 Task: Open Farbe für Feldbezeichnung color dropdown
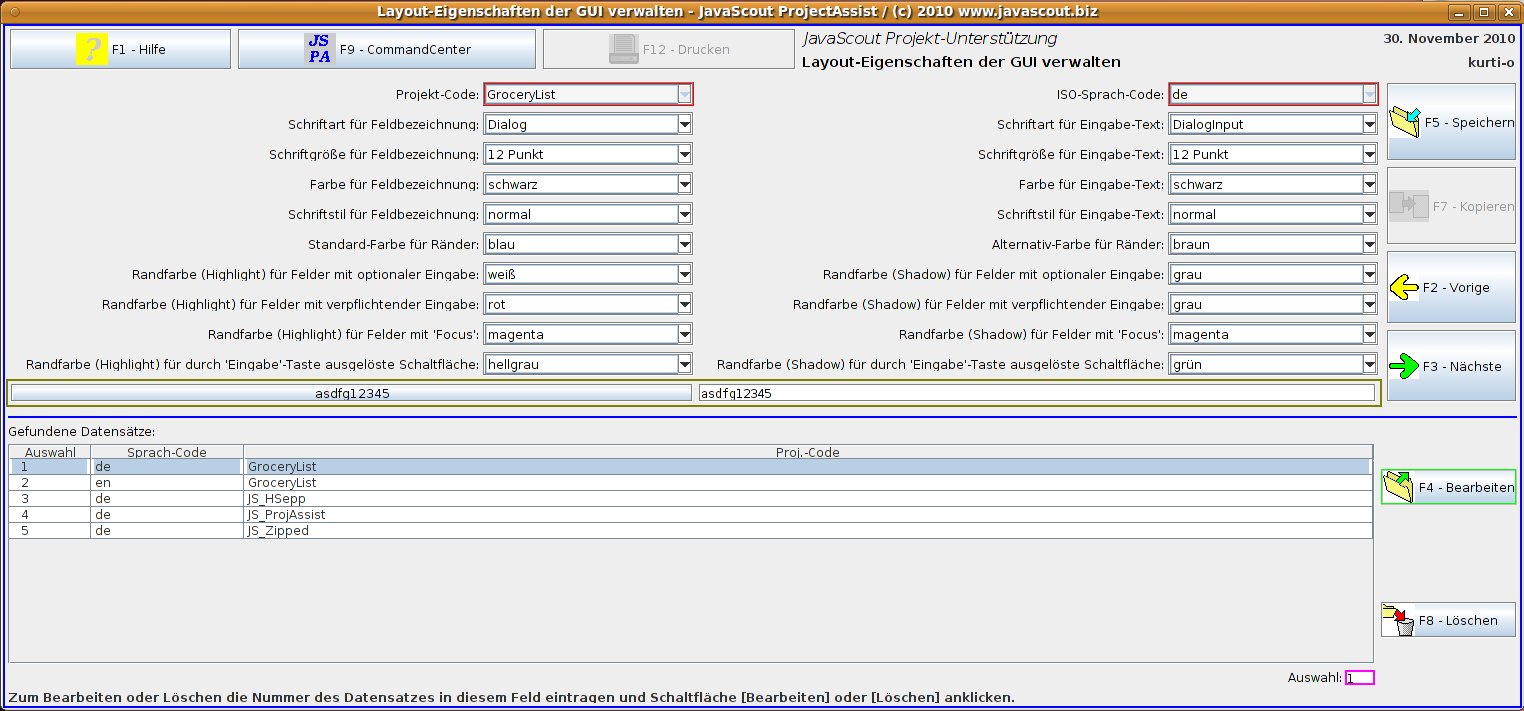(684, 185)
